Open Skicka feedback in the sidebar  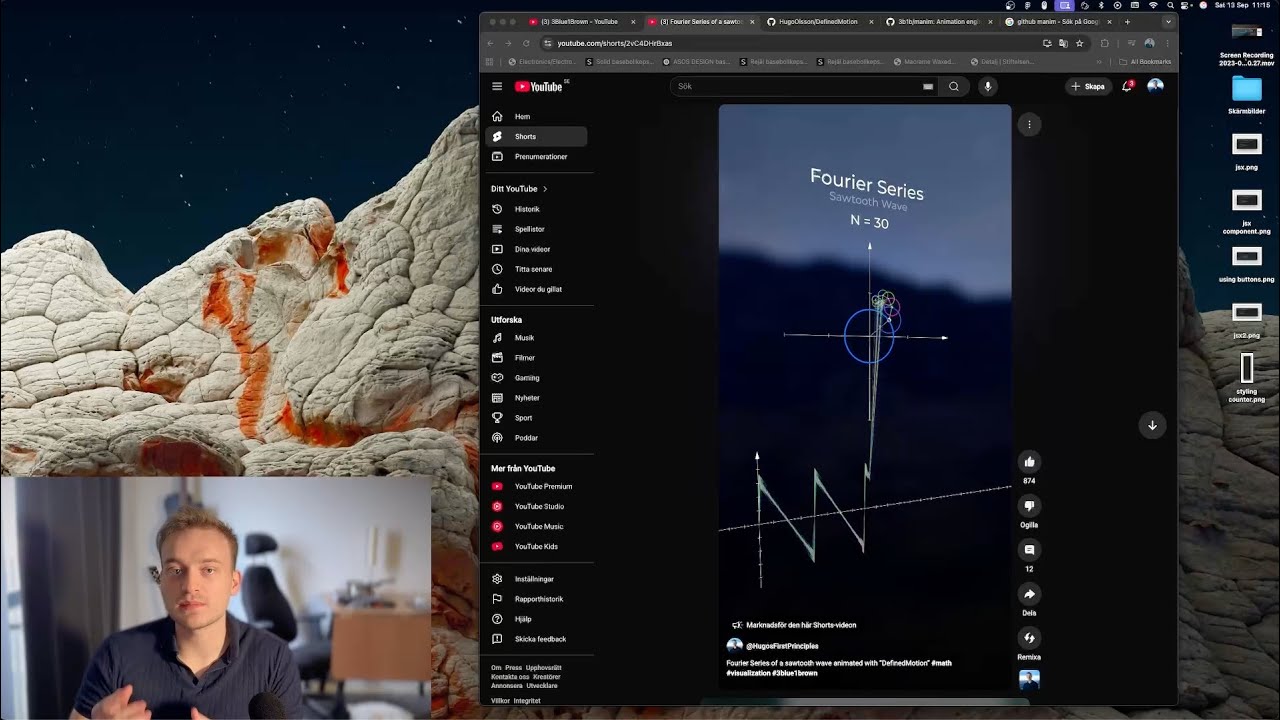[537, 639]
